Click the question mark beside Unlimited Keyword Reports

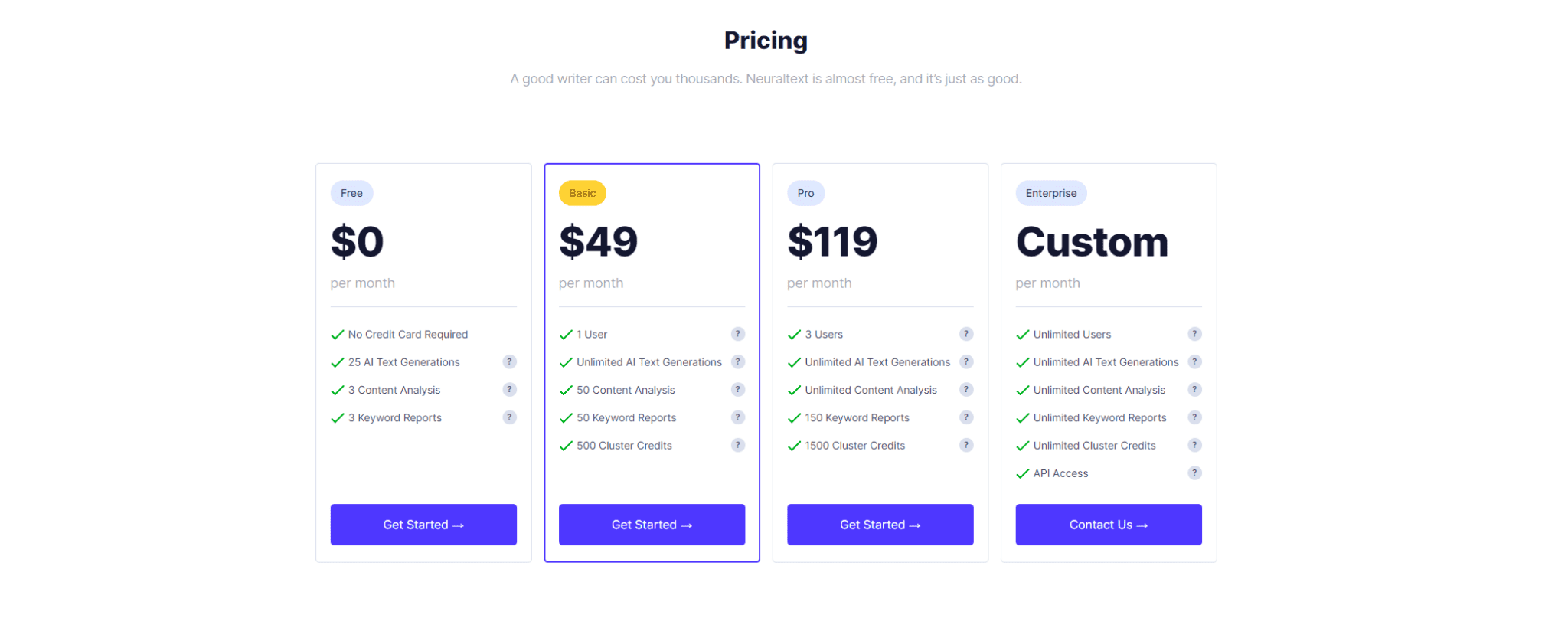1194,417
